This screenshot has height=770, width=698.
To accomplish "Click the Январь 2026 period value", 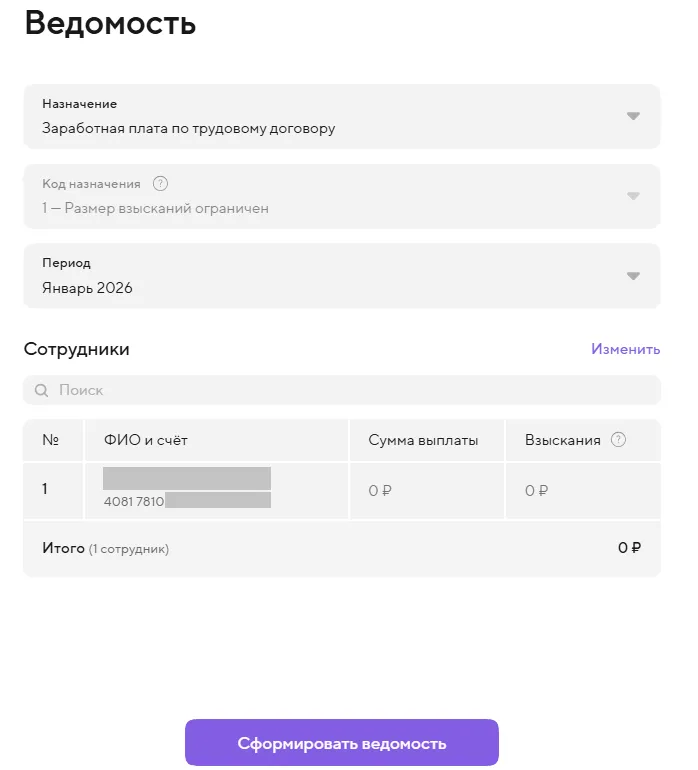I will click(87, 288).
